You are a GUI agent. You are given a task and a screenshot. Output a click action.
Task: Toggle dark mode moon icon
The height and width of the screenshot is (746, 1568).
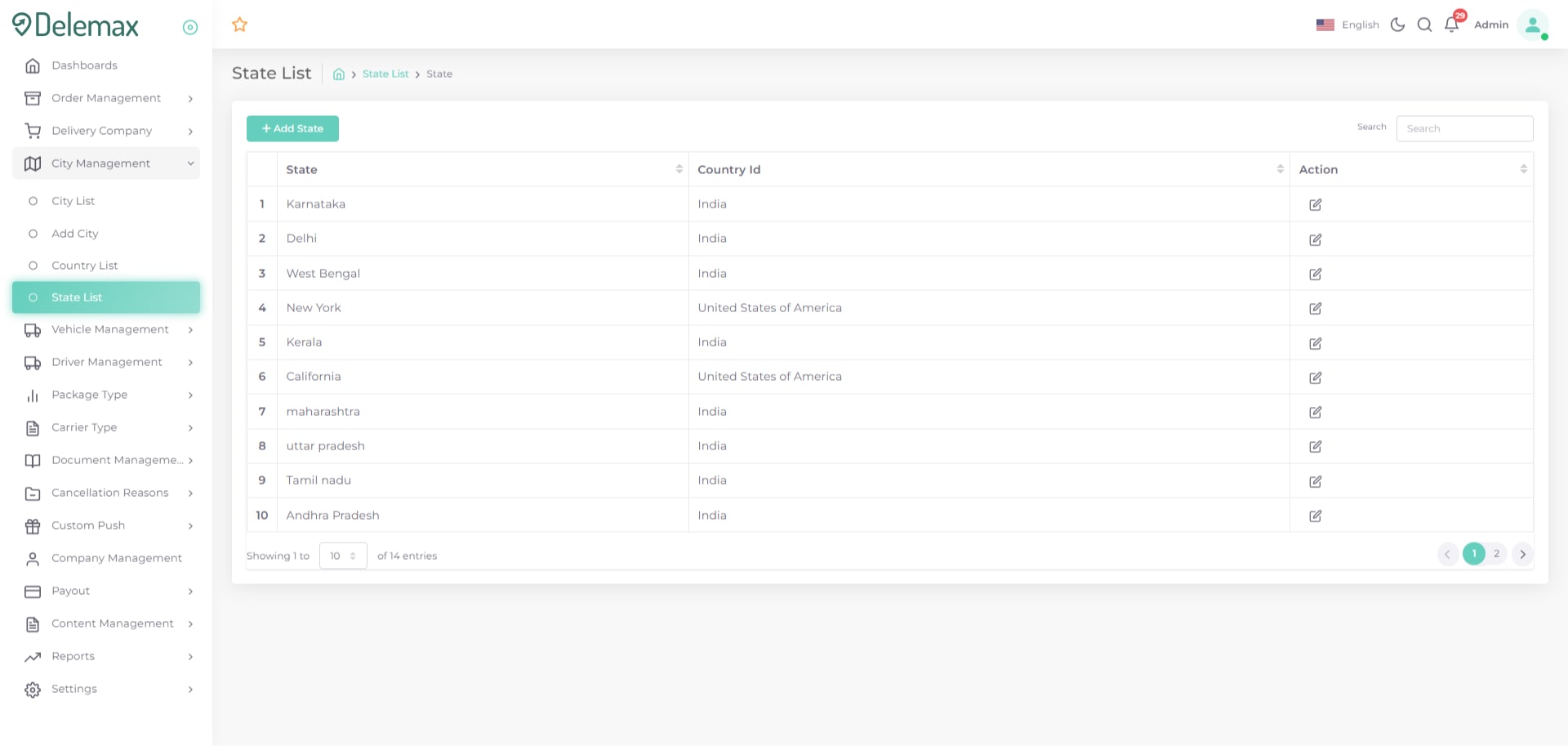[x=1397, y=25]
